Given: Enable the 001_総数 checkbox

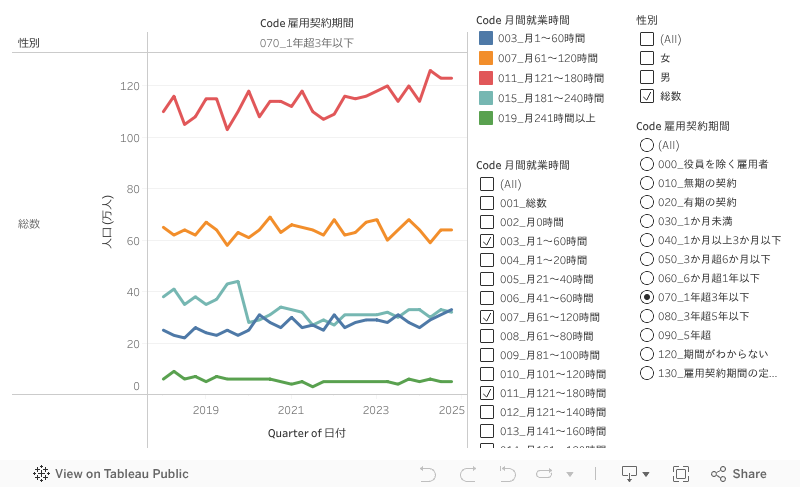Looking at the screenshot, I should [x=487, y=203].
